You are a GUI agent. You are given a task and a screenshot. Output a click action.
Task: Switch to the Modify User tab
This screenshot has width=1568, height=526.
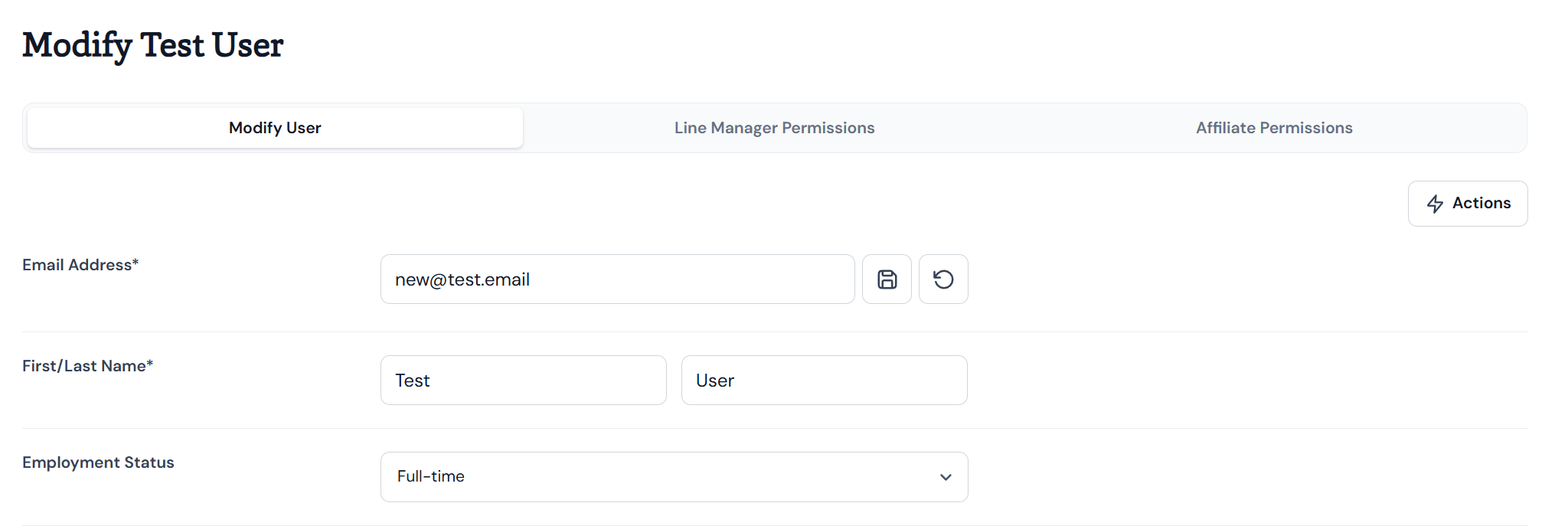point(275,128)
